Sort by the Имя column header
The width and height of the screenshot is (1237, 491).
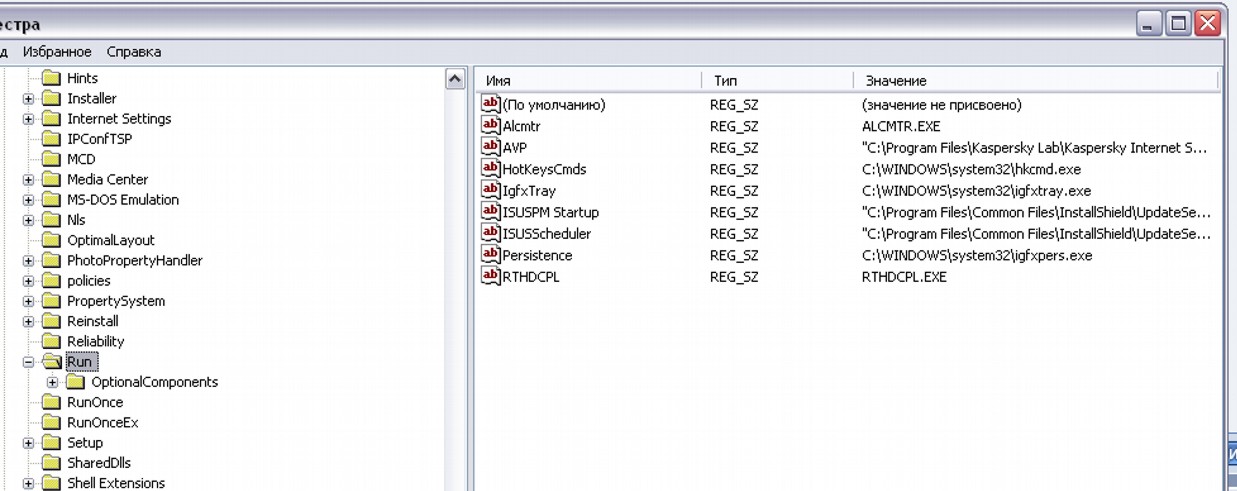point(588,80)
